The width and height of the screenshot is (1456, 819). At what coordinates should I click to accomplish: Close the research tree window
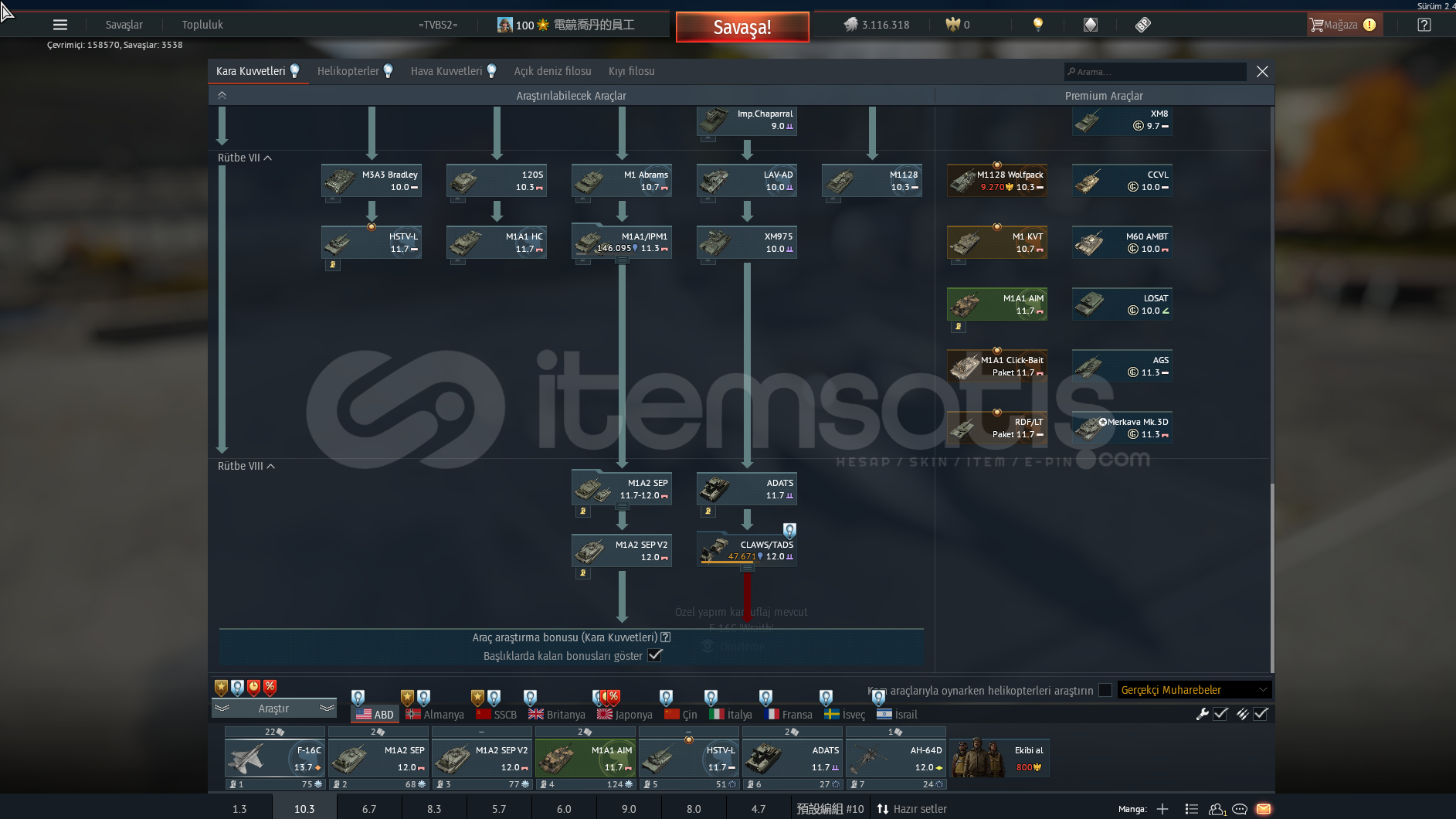1262,71
